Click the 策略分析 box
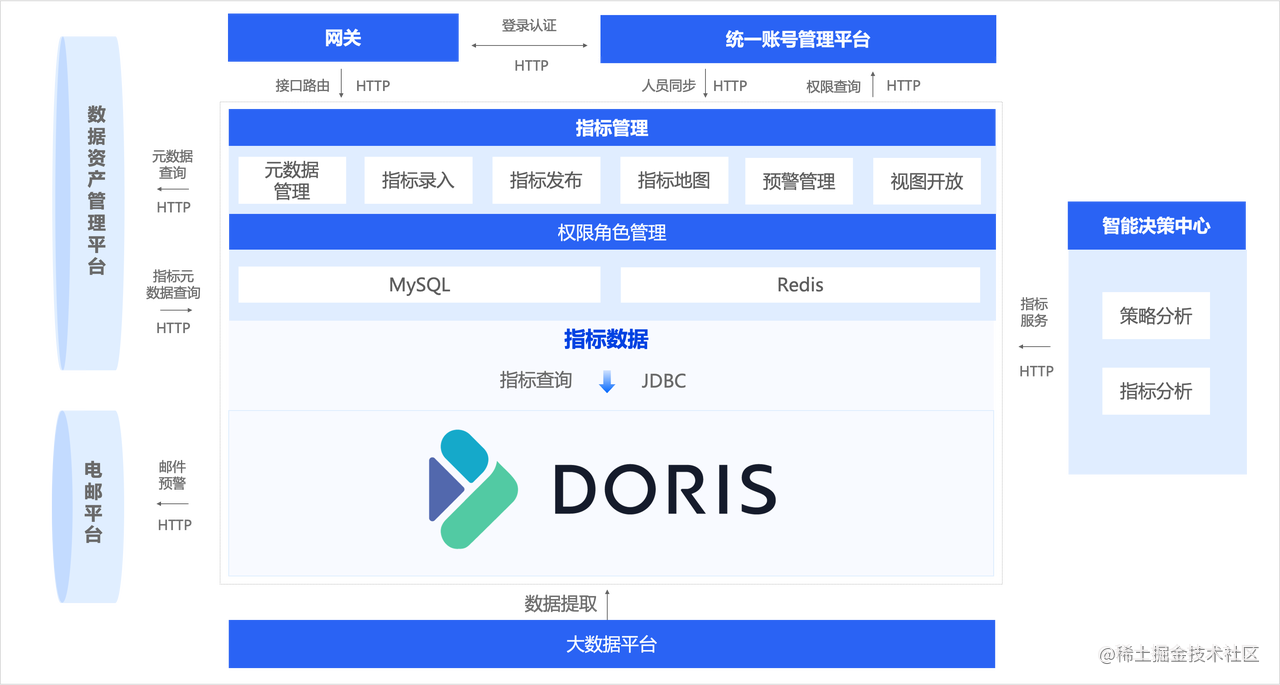1280x685 pixels. (1155, 315)
